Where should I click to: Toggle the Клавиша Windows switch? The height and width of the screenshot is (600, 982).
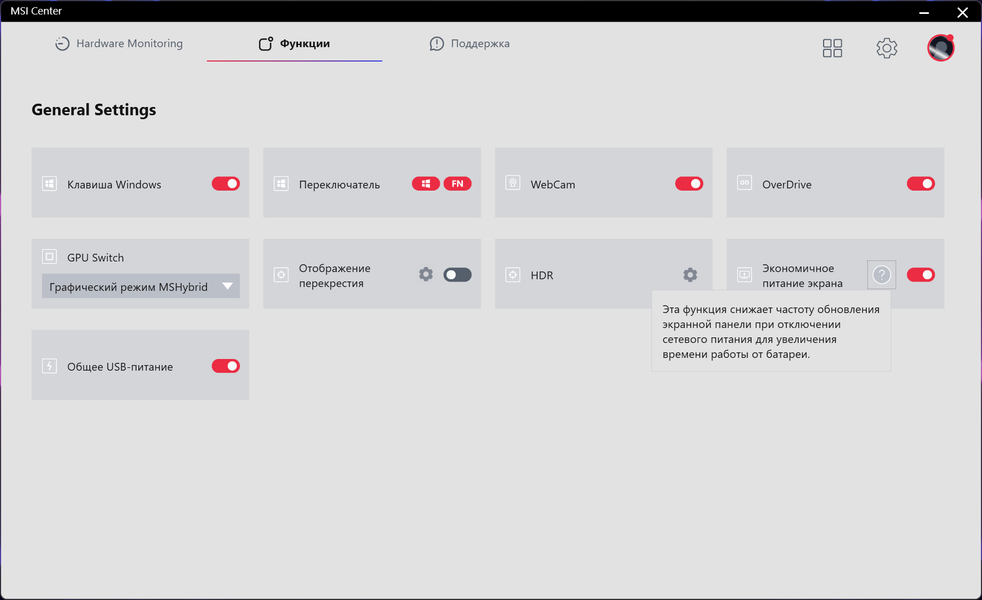click(226, 184)
